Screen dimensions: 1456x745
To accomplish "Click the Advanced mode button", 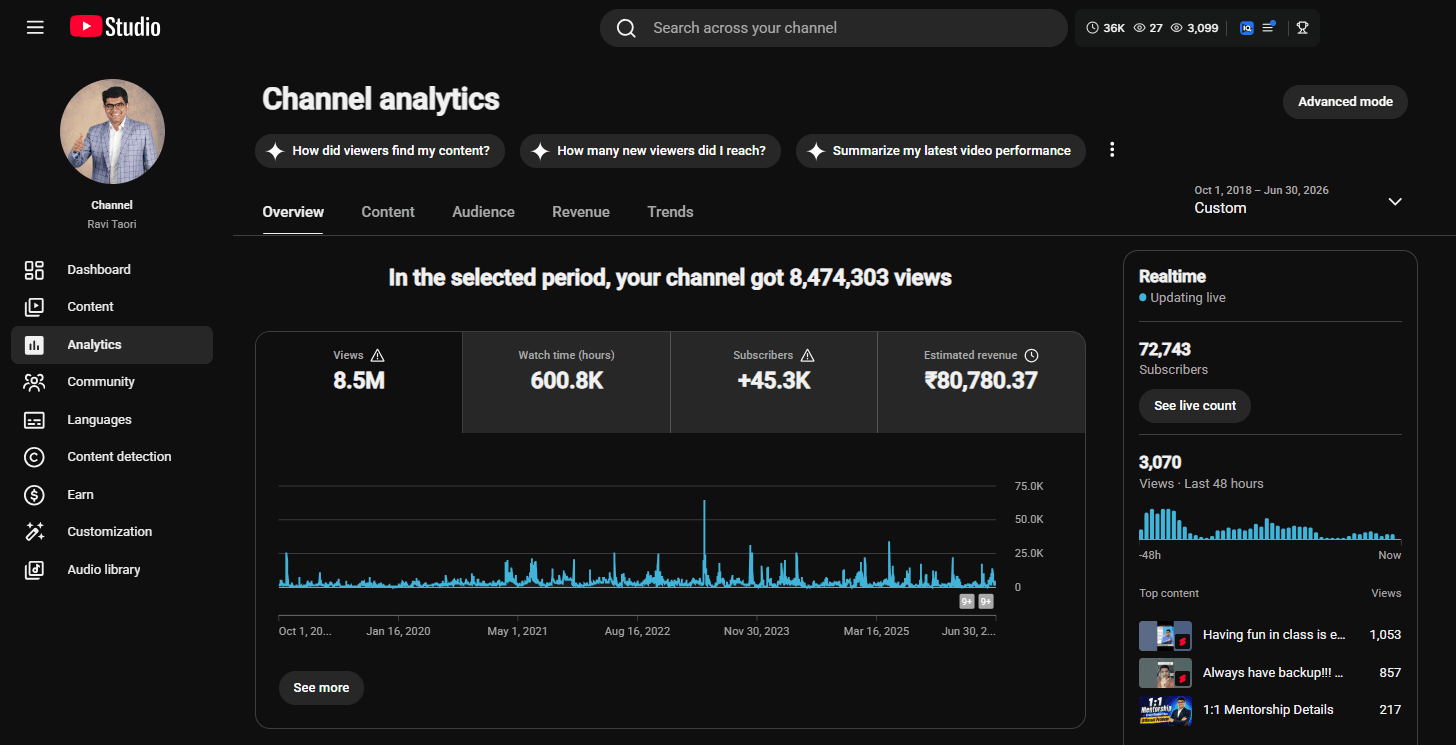I will 1345,102.
